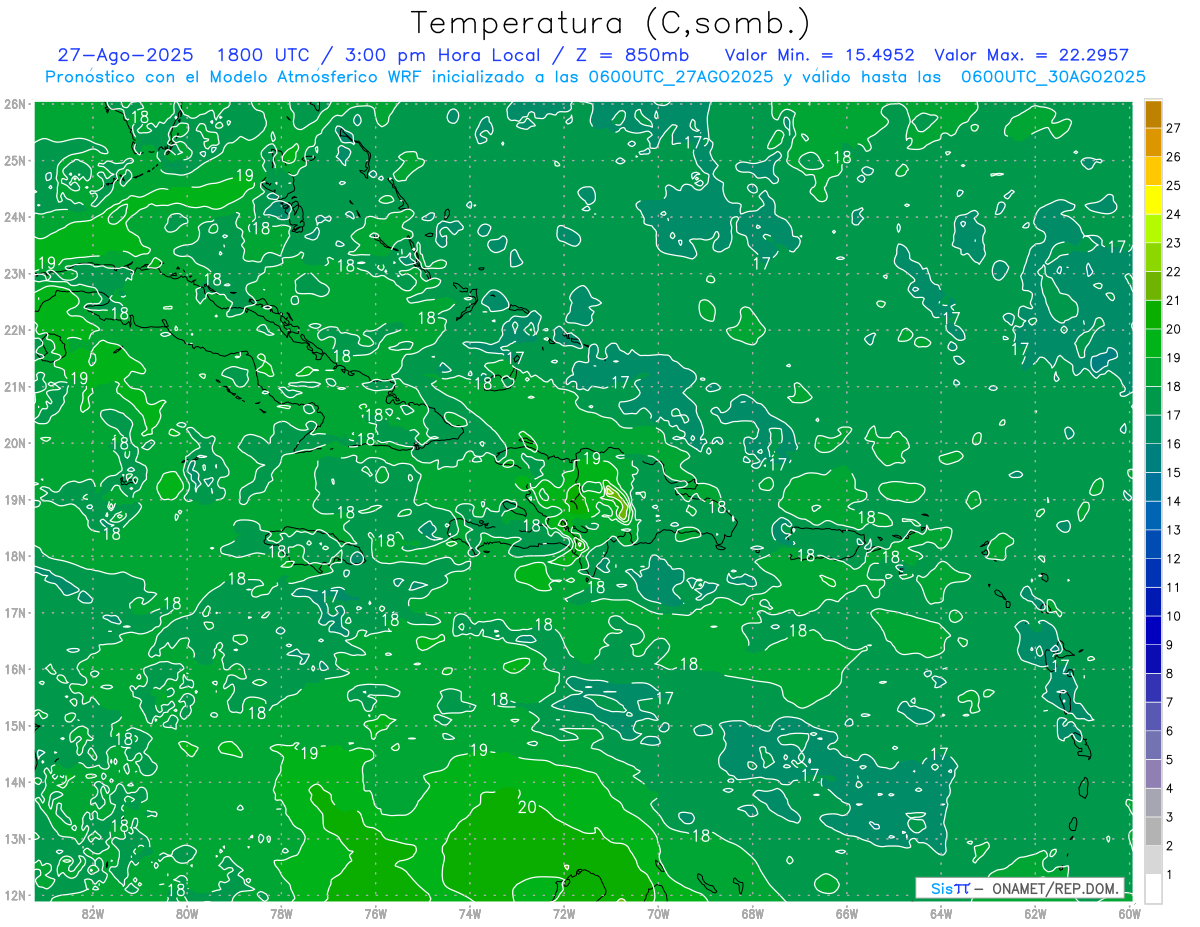Click the "21N" latitude axis label
The width and height of the screenshot is (1200, 927).
tap(15, 386)
